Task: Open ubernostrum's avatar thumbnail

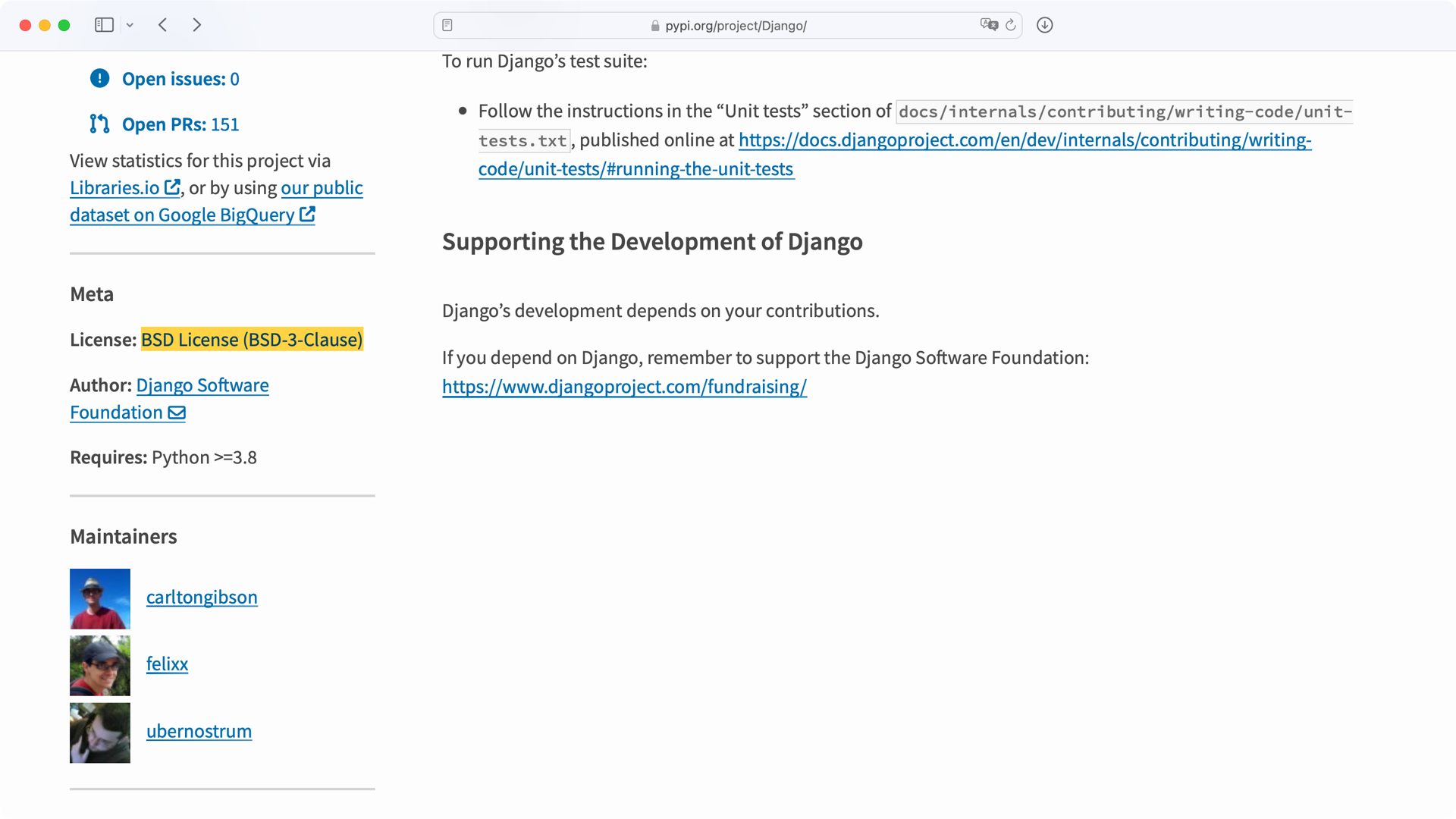Action: (x=100, y=733)
